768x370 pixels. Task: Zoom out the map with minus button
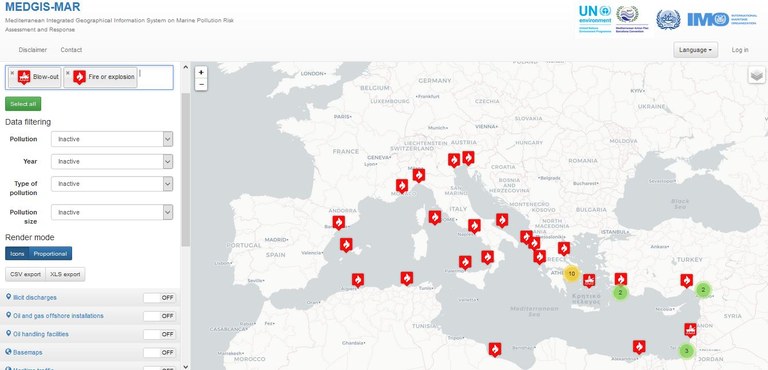(201, 84)
